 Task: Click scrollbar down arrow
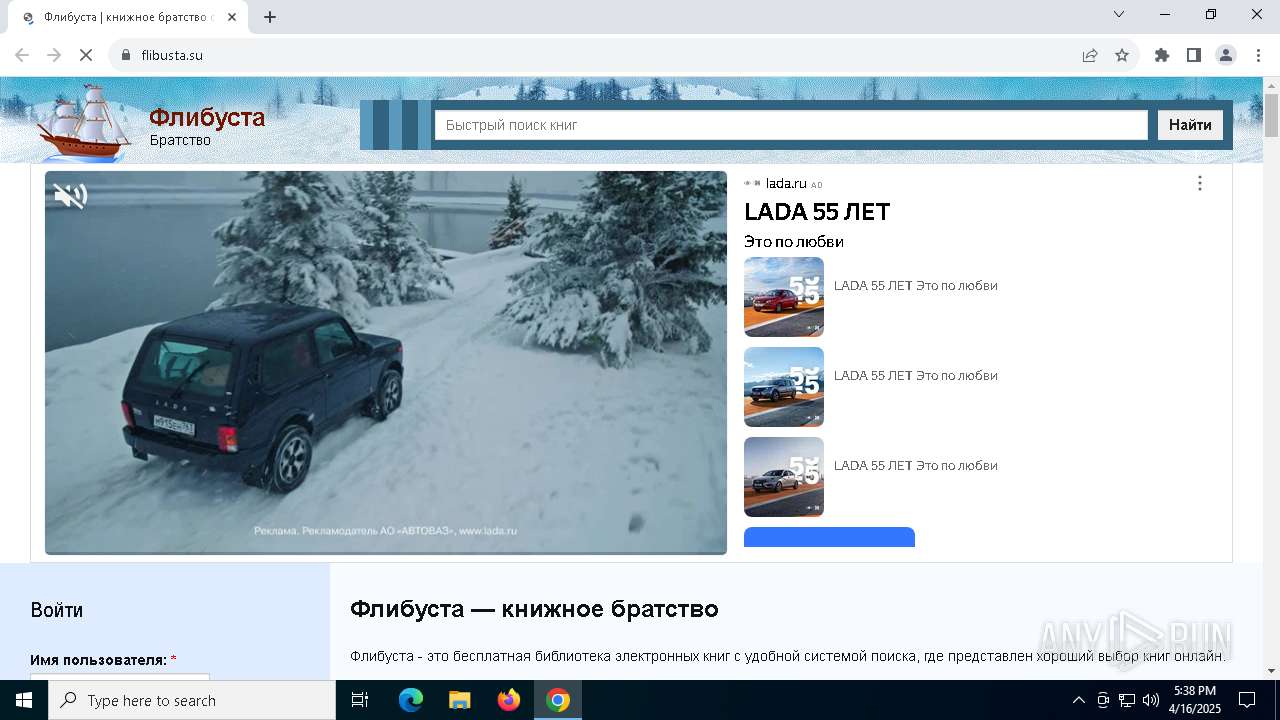click(1271, 671)
